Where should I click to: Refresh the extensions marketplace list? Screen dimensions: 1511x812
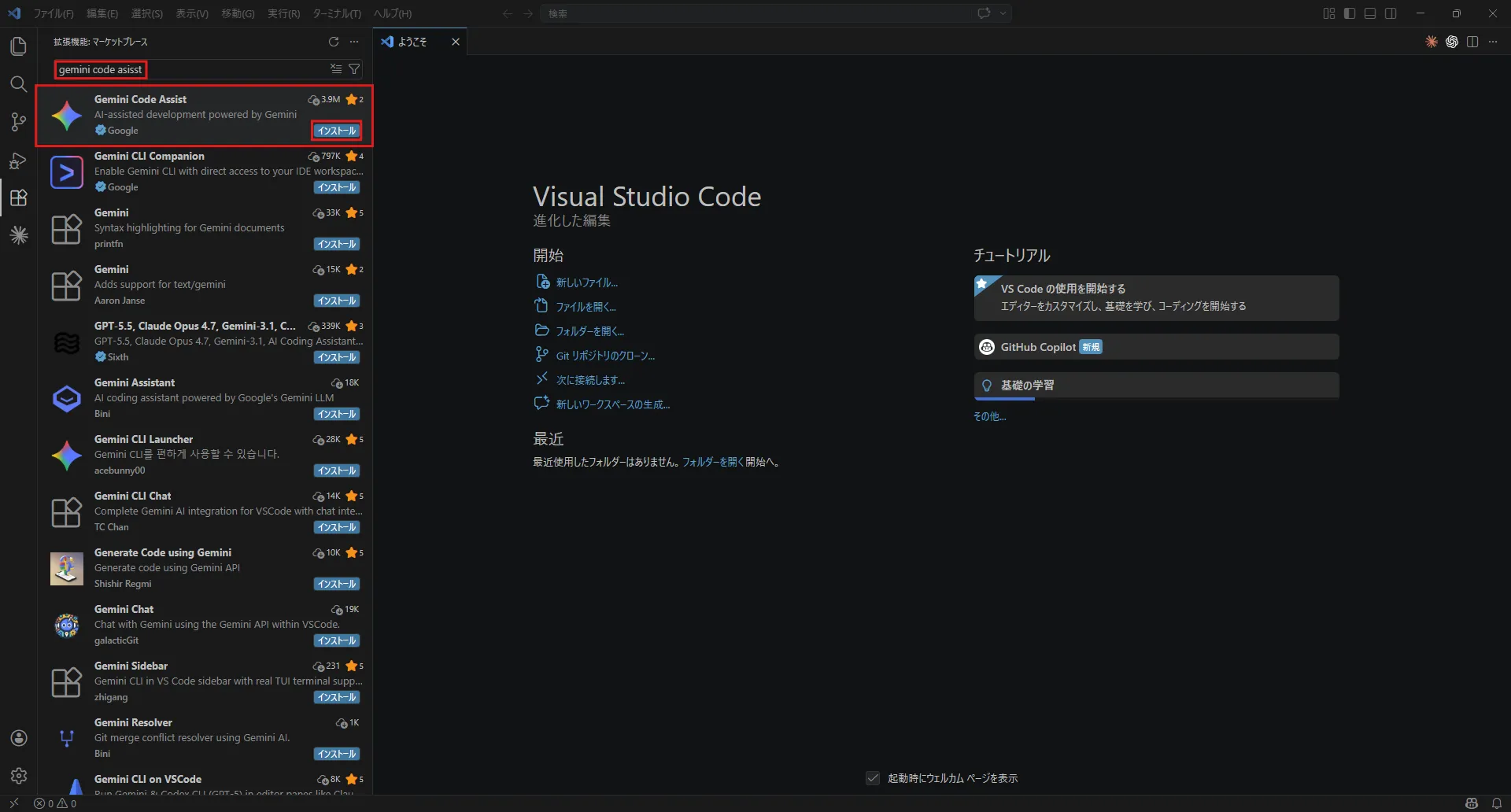[334, 42]
